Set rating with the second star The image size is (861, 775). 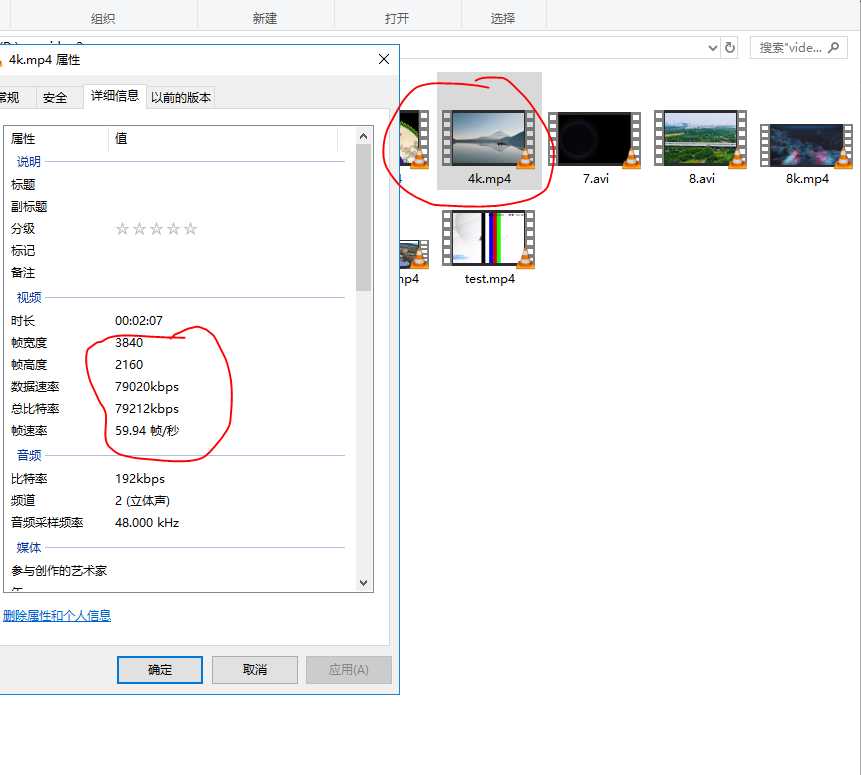pyautogui.click(x=139, y=228)
